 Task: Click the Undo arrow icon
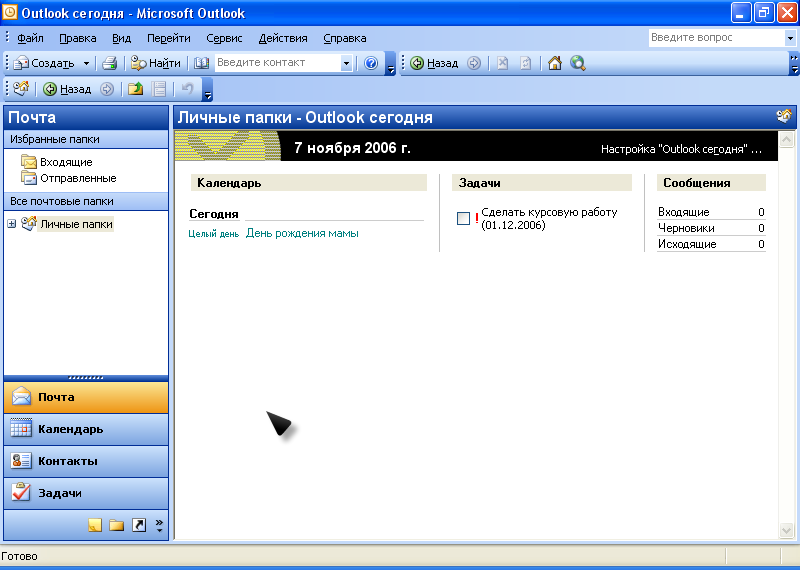point(187,89)
